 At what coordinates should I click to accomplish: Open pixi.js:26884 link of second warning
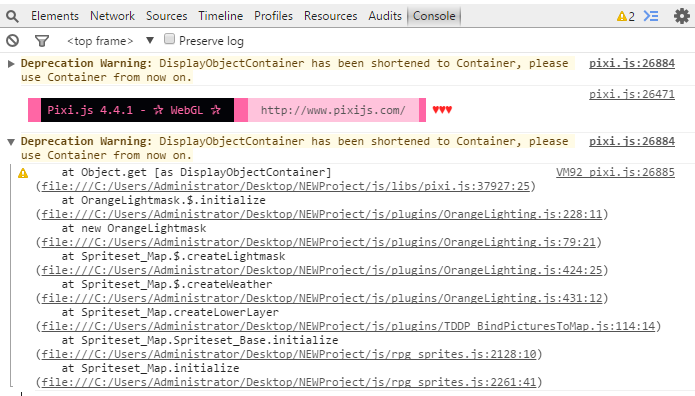tap(632, 141)
